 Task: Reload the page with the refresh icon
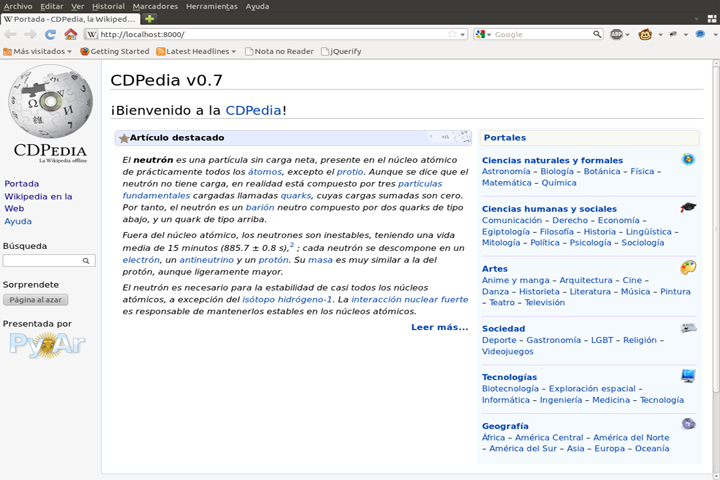pos(50,34)
